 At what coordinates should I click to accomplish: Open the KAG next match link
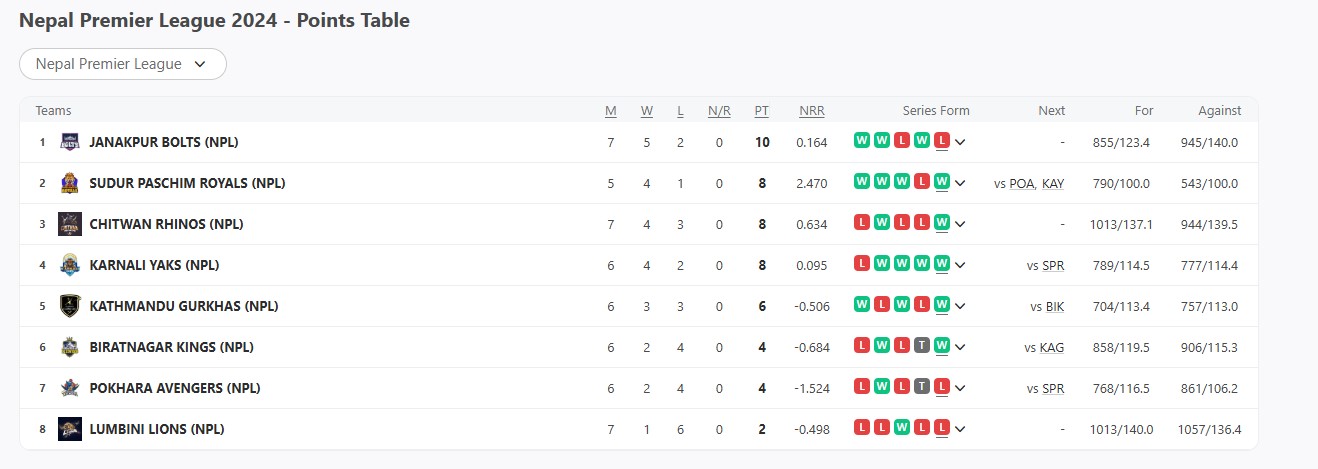click(x=1052, y=348)
